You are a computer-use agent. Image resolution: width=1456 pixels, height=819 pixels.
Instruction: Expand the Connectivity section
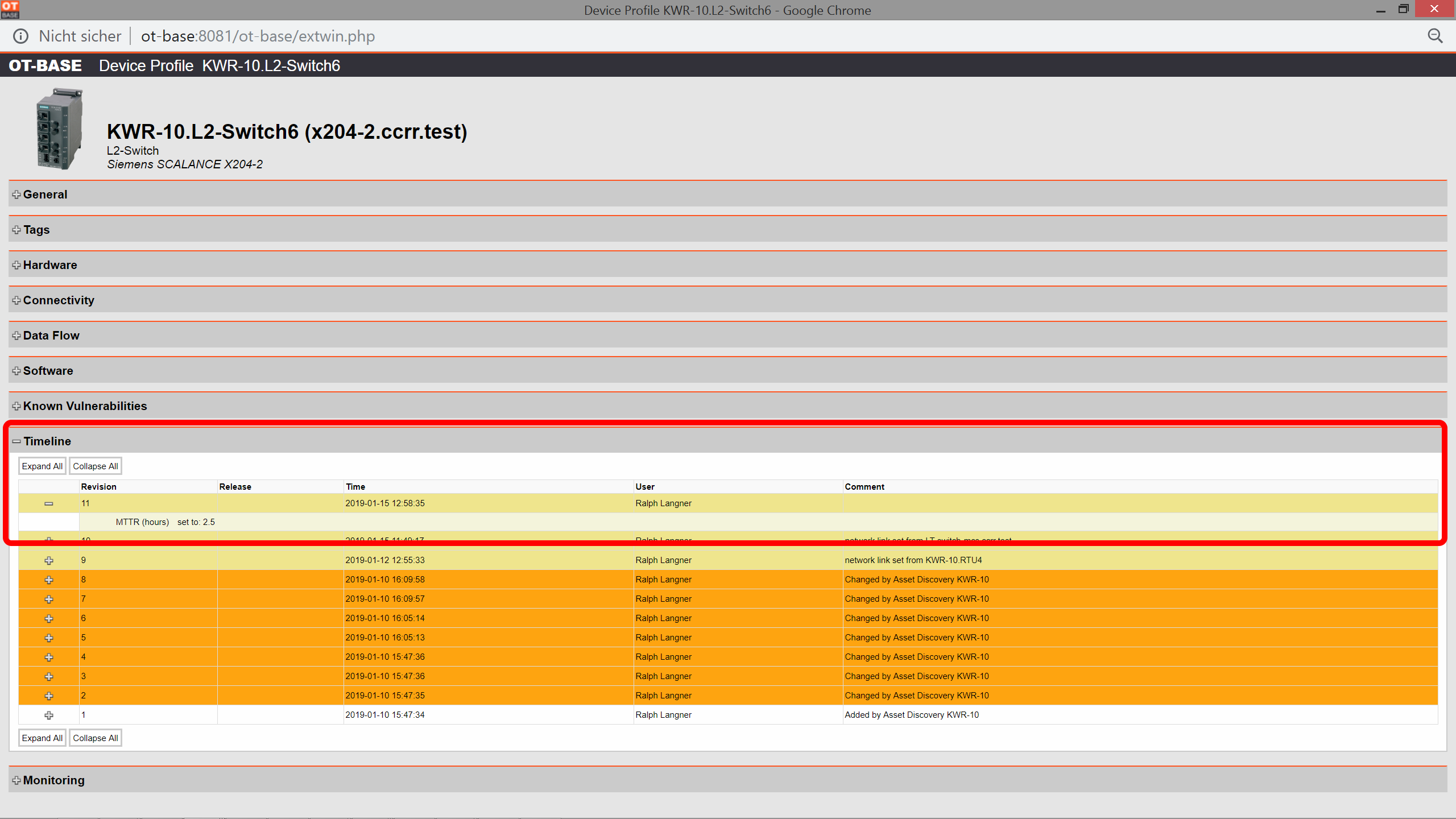pos(16,300)
